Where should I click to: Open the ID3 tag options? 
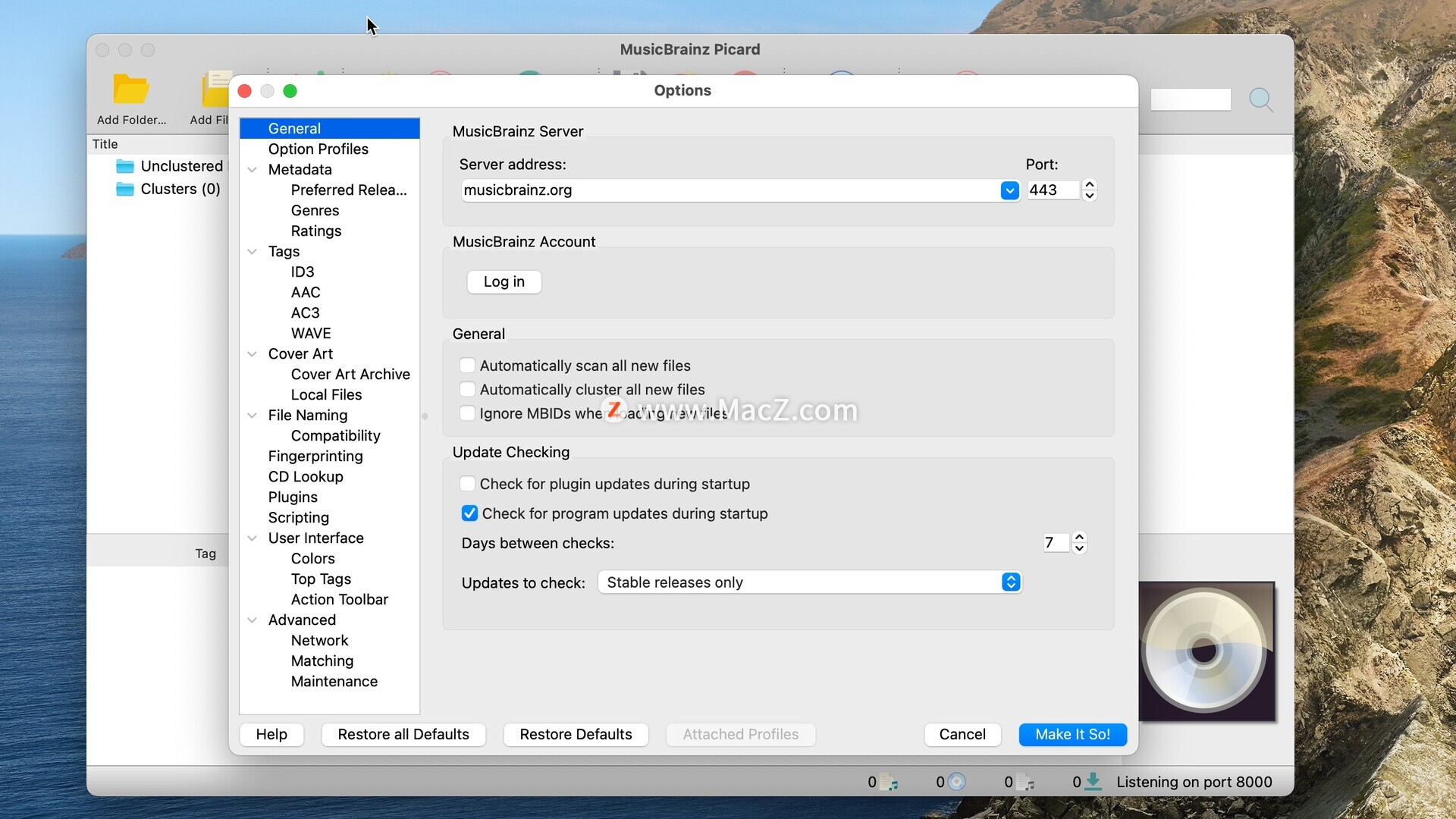[303, 272]
